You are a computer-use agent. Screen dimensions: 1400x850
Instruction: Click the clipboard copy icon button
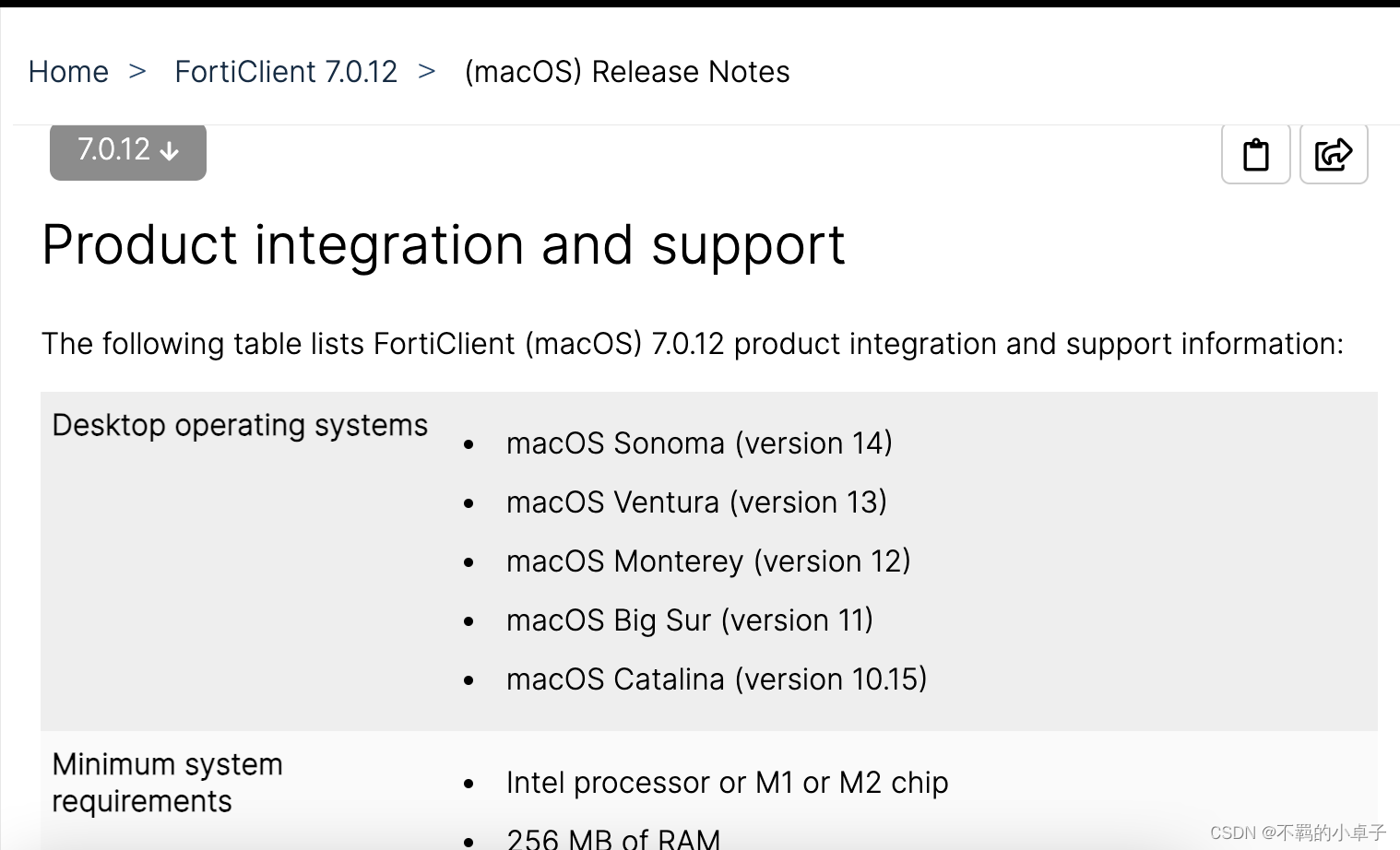1255,153
